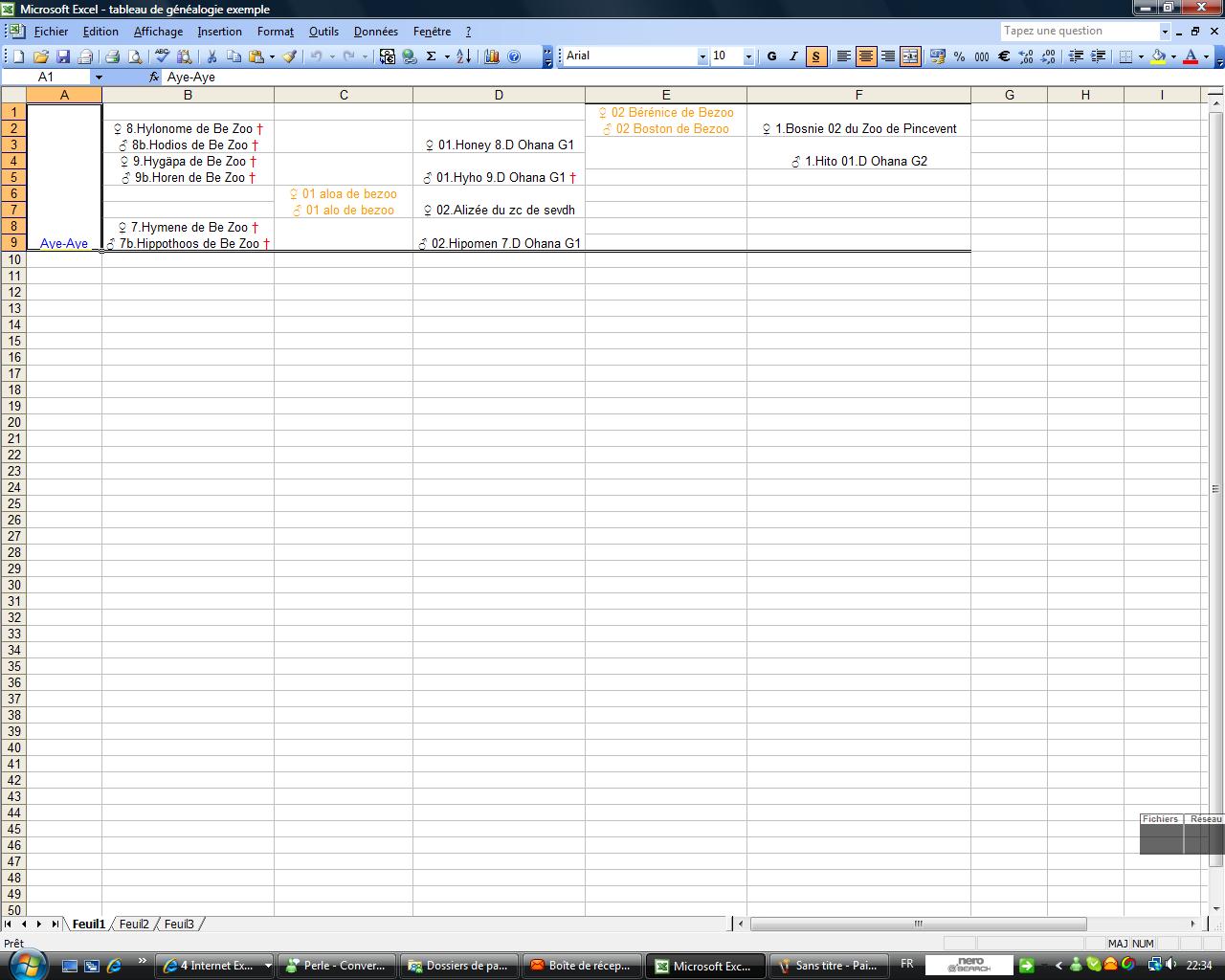Click the fill color paint bucket

(1158, 56)
